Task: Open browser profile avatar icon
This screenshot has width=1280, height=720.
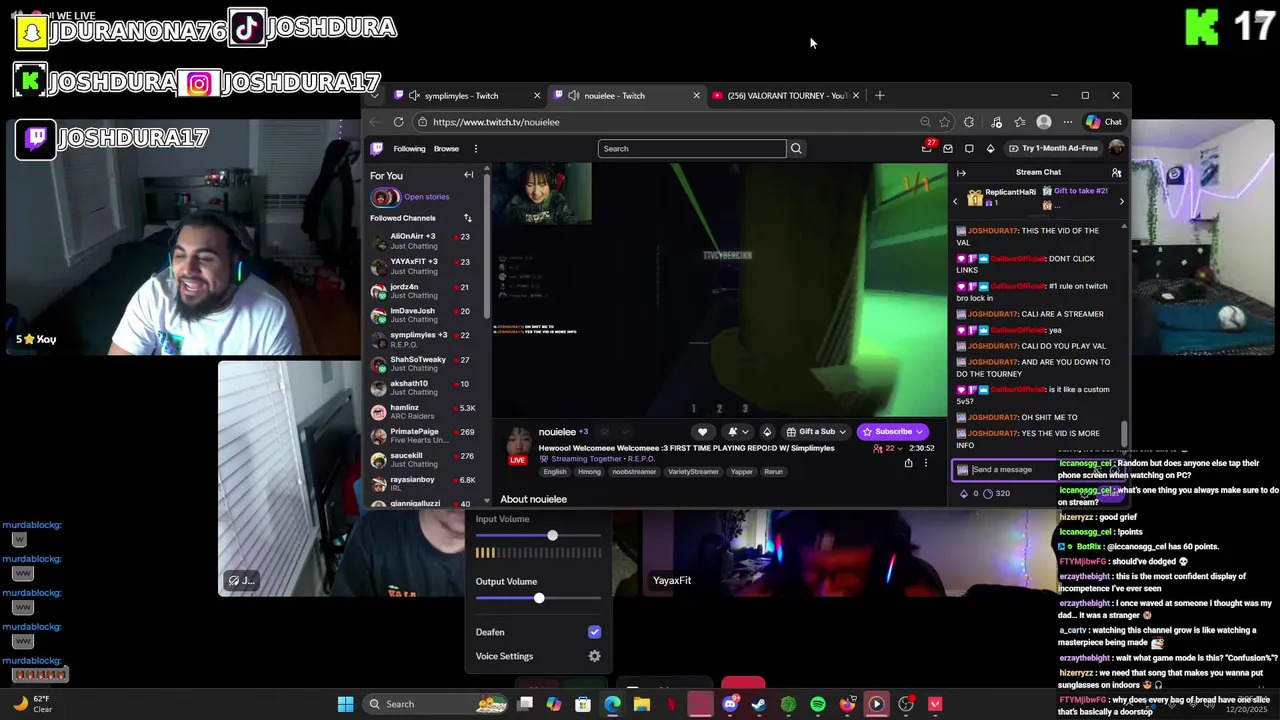Action: (1044, 122)
